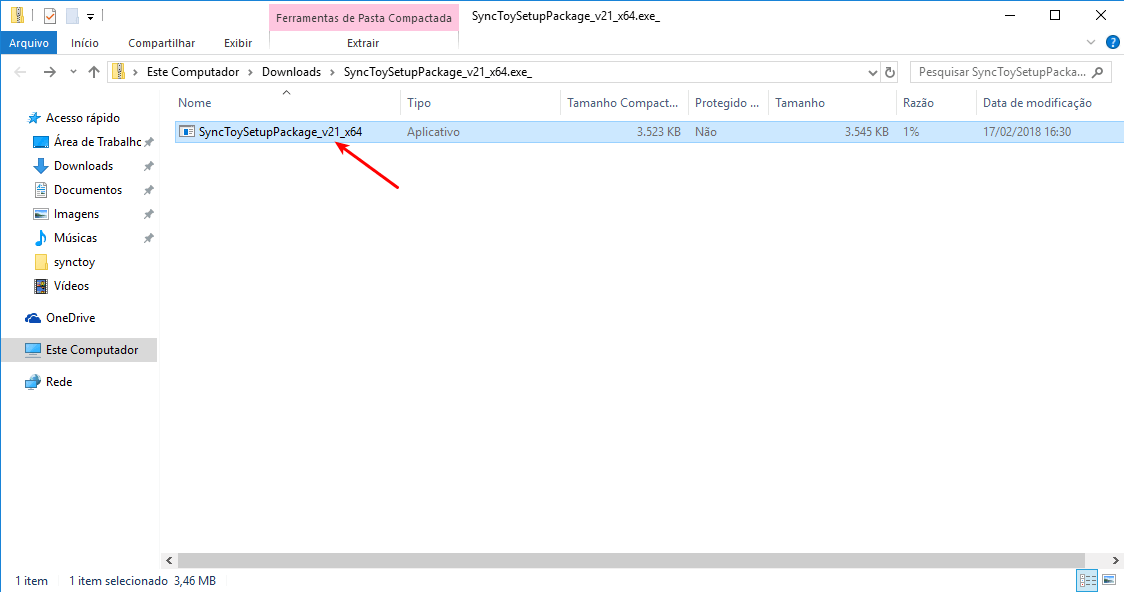1124x592 pixels.
Task: Click the scroll left arrow
Action: 169,560
